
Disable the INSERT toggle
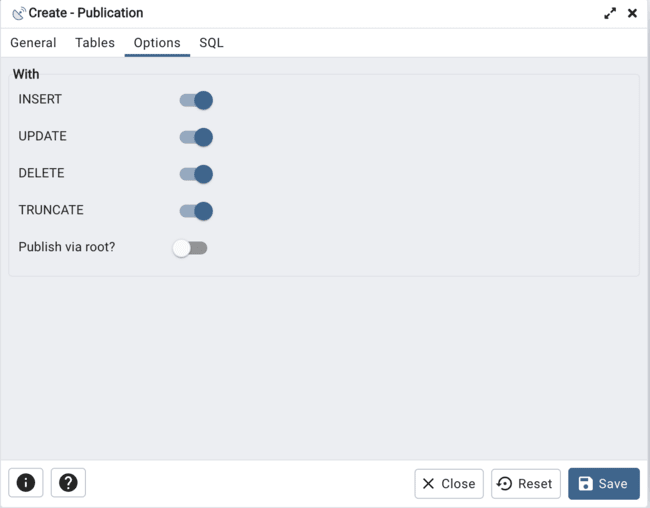click(x=196, y=100)
